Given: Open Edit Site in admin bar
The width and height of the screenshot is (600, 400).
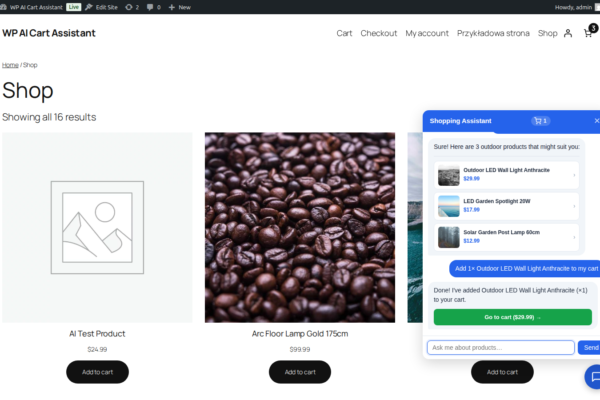Looking at the screenshot, I should [101, 7].
